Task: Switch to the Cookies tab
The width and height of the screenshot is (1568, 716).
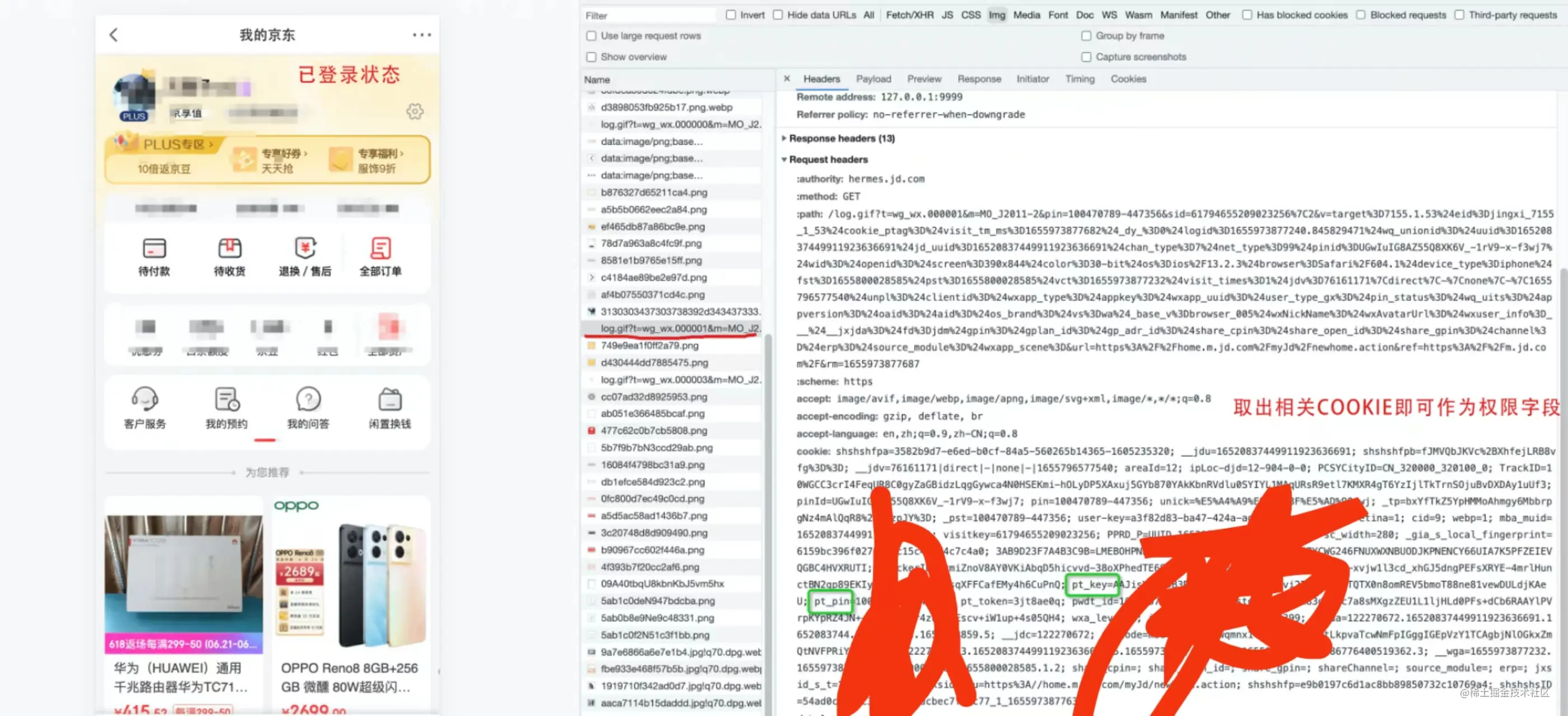Action: pos(1128,79)
